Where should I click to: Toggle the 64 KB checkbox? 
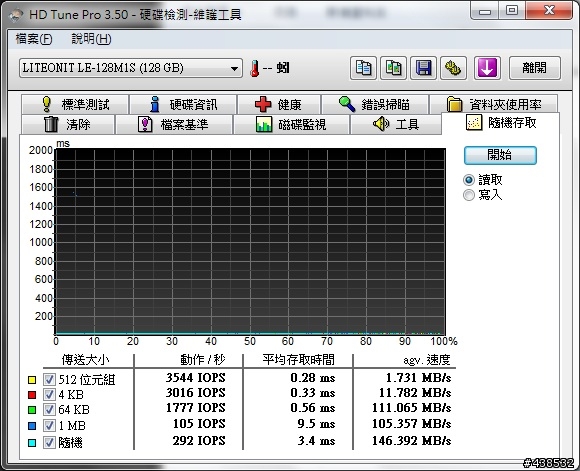click(x=49, y=410)
